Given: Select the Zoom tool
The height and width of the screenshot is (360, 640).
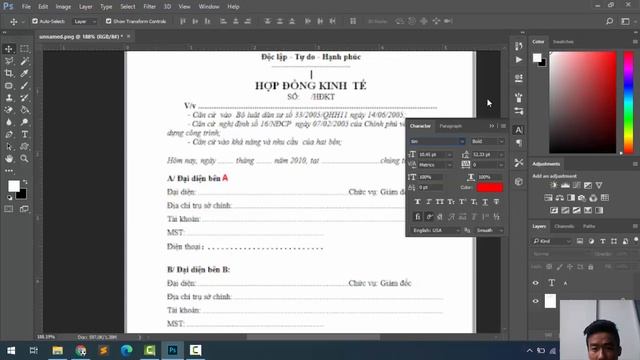Looking at the screenshot, I should pos(24,158).
